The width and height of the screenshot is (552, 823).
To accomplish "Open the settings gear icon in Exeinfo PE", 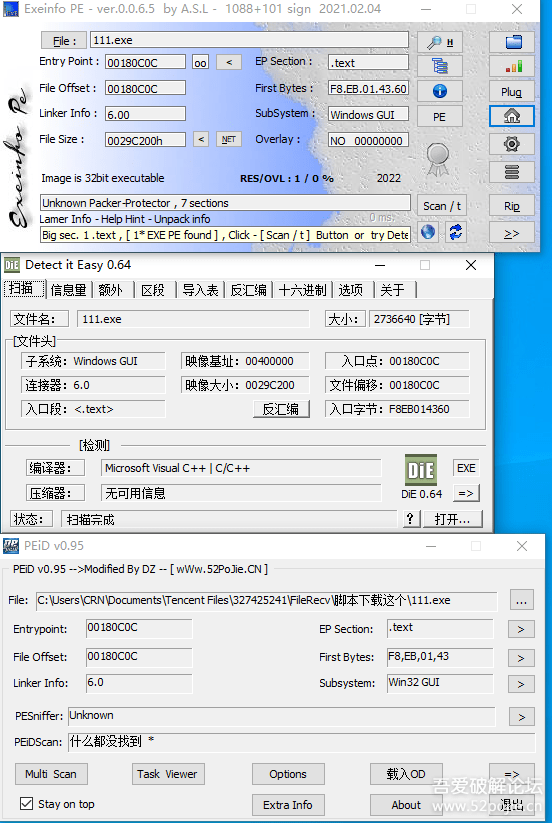I will [512, 144].
